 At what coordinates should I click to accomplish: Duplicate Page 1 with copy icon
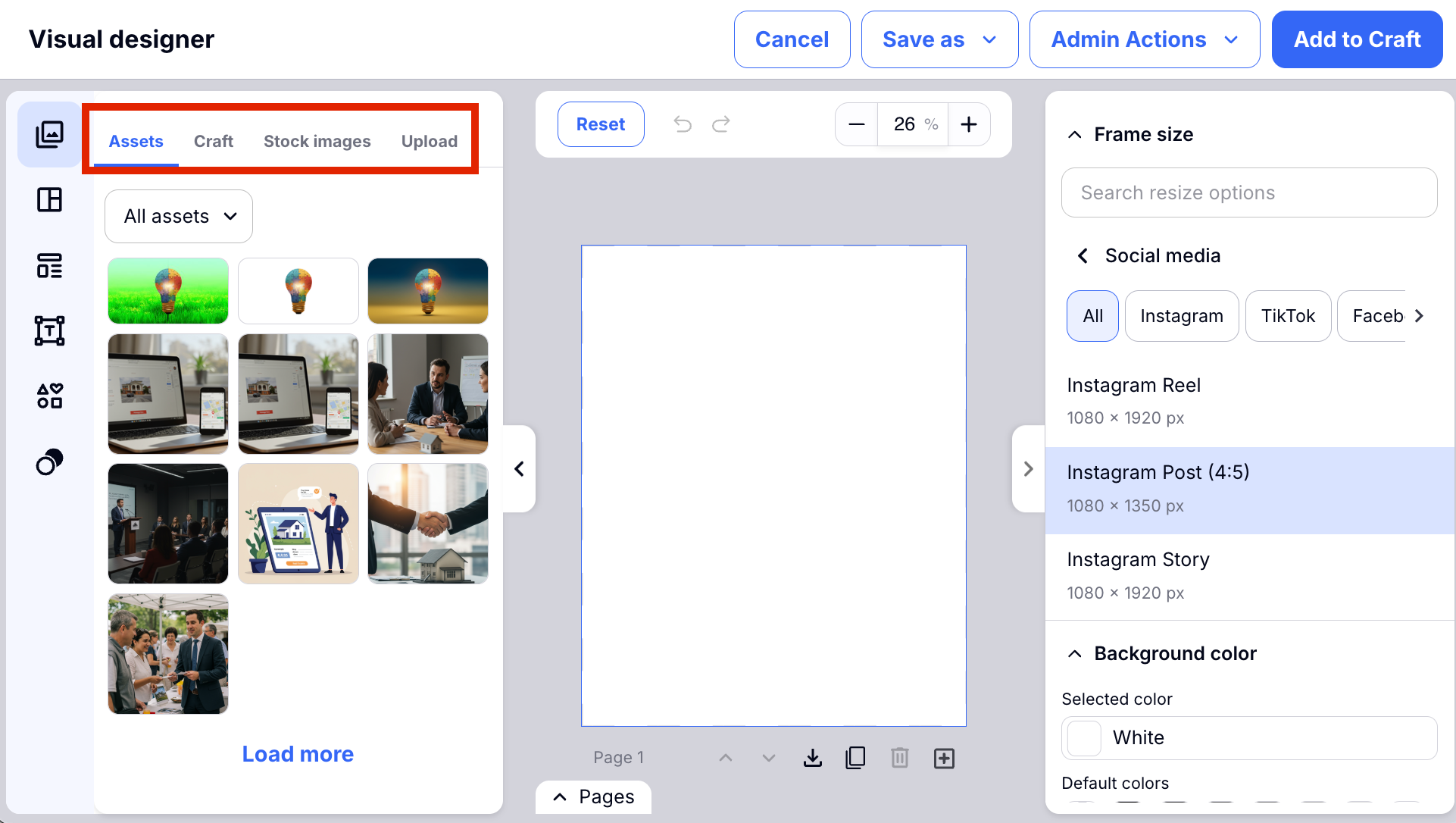click(855, 758)
